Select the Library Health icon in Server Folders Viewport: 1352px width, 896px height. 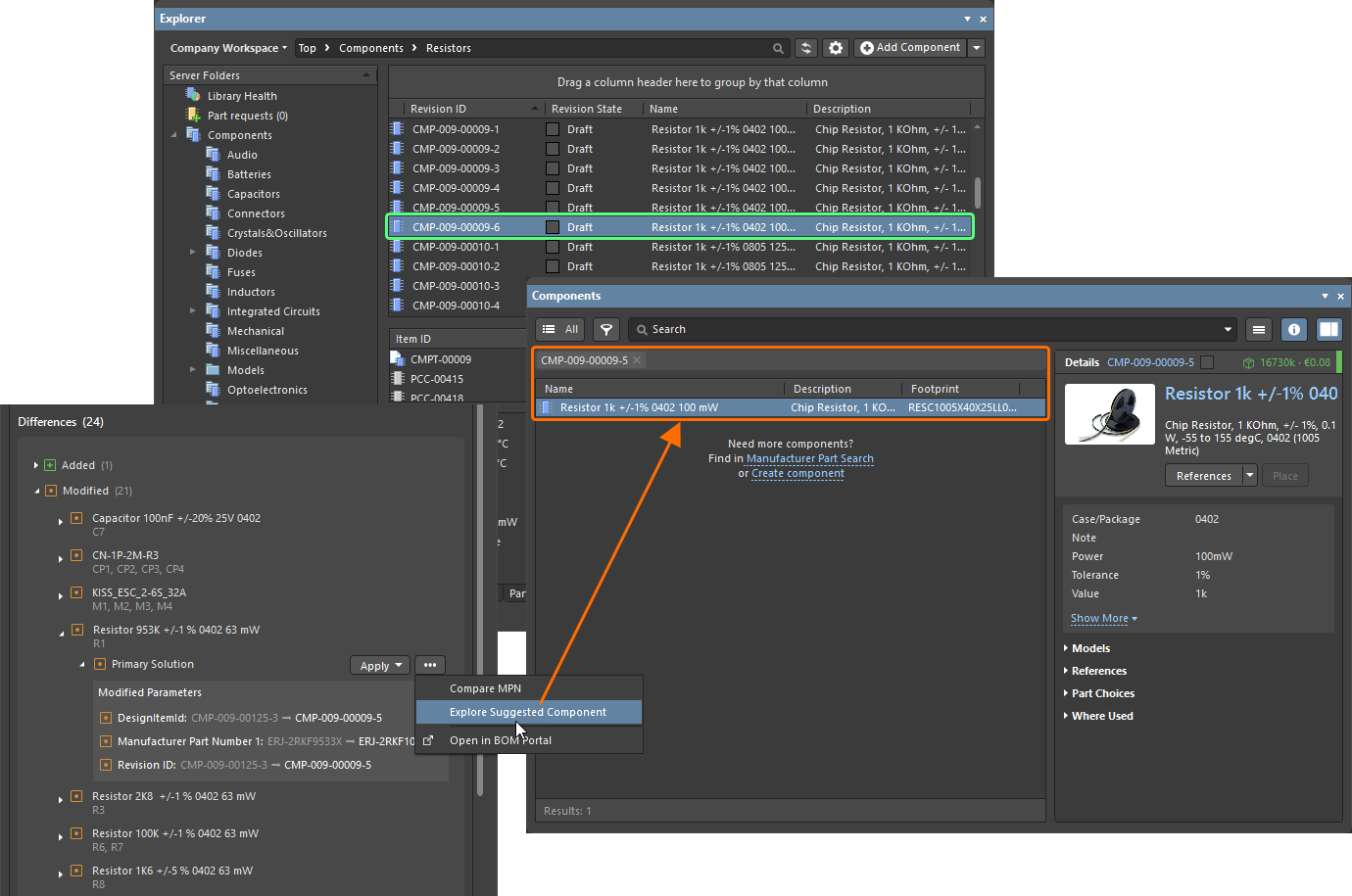coord(192,95)
